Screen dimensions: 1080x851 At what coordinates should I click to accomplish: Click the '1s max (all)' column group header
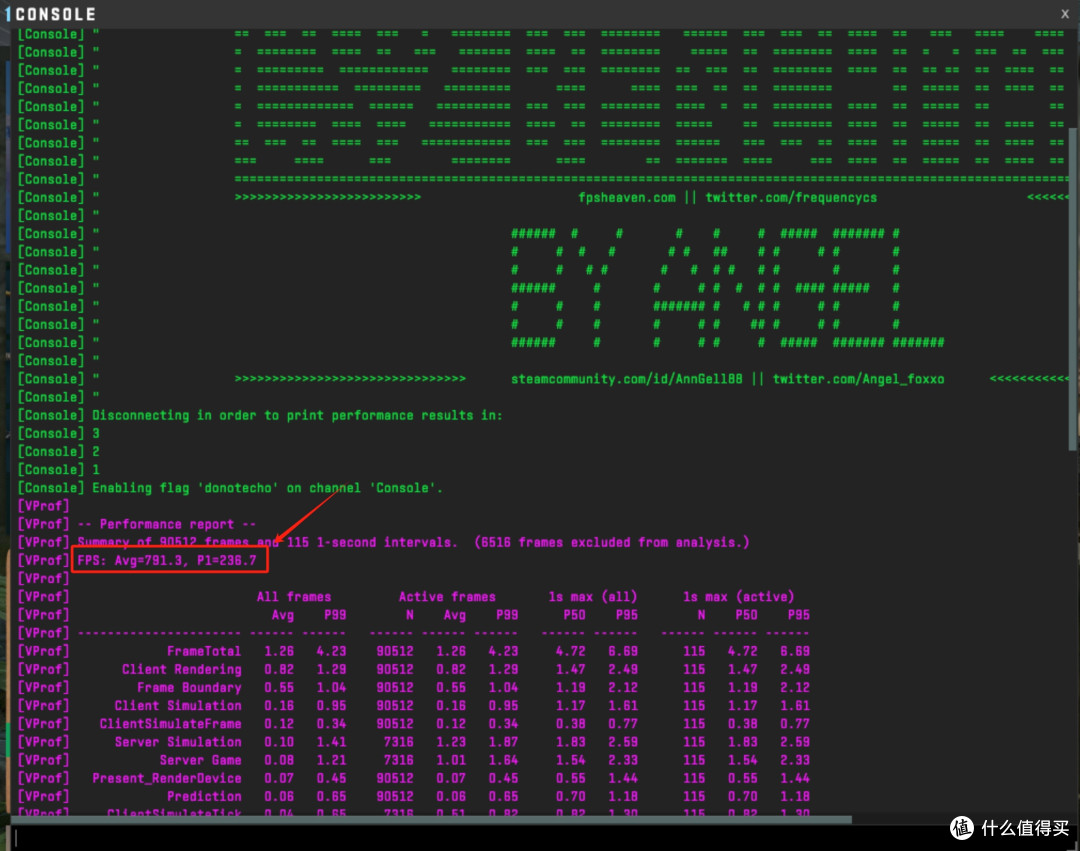(x=593, y=597)
